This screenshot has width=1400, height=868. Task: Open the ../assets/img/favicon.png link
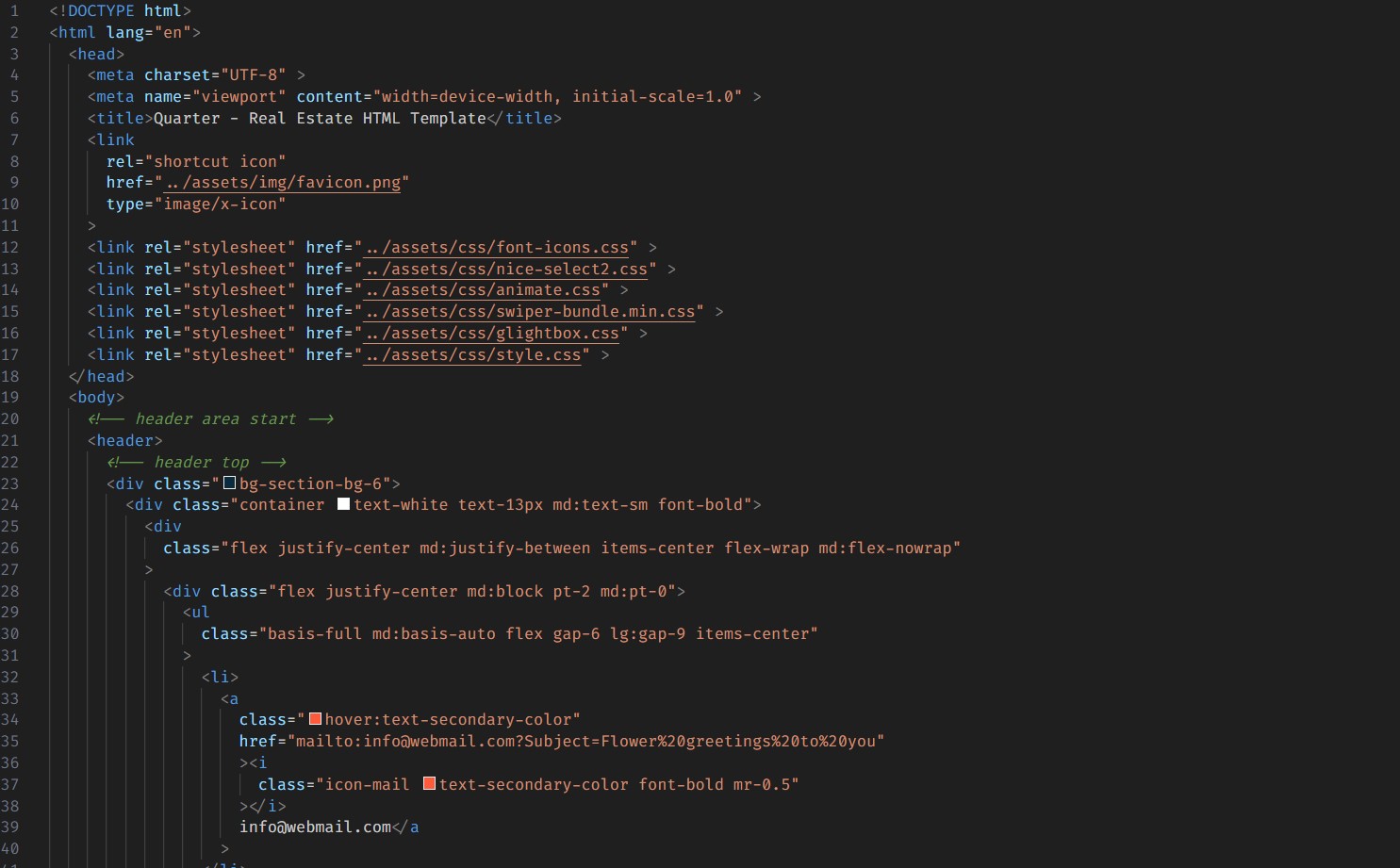click(x=282, y=183)
